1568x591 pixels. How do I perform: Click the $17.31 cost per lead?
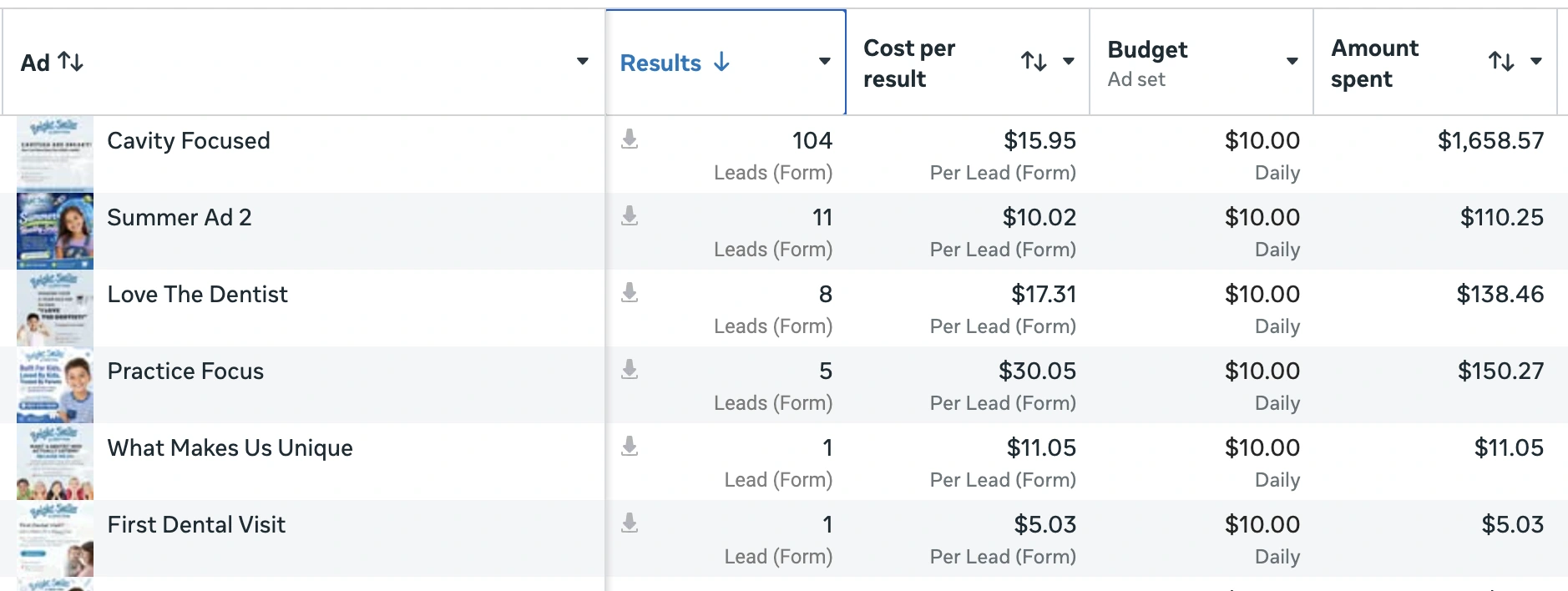pos(1044,294)
